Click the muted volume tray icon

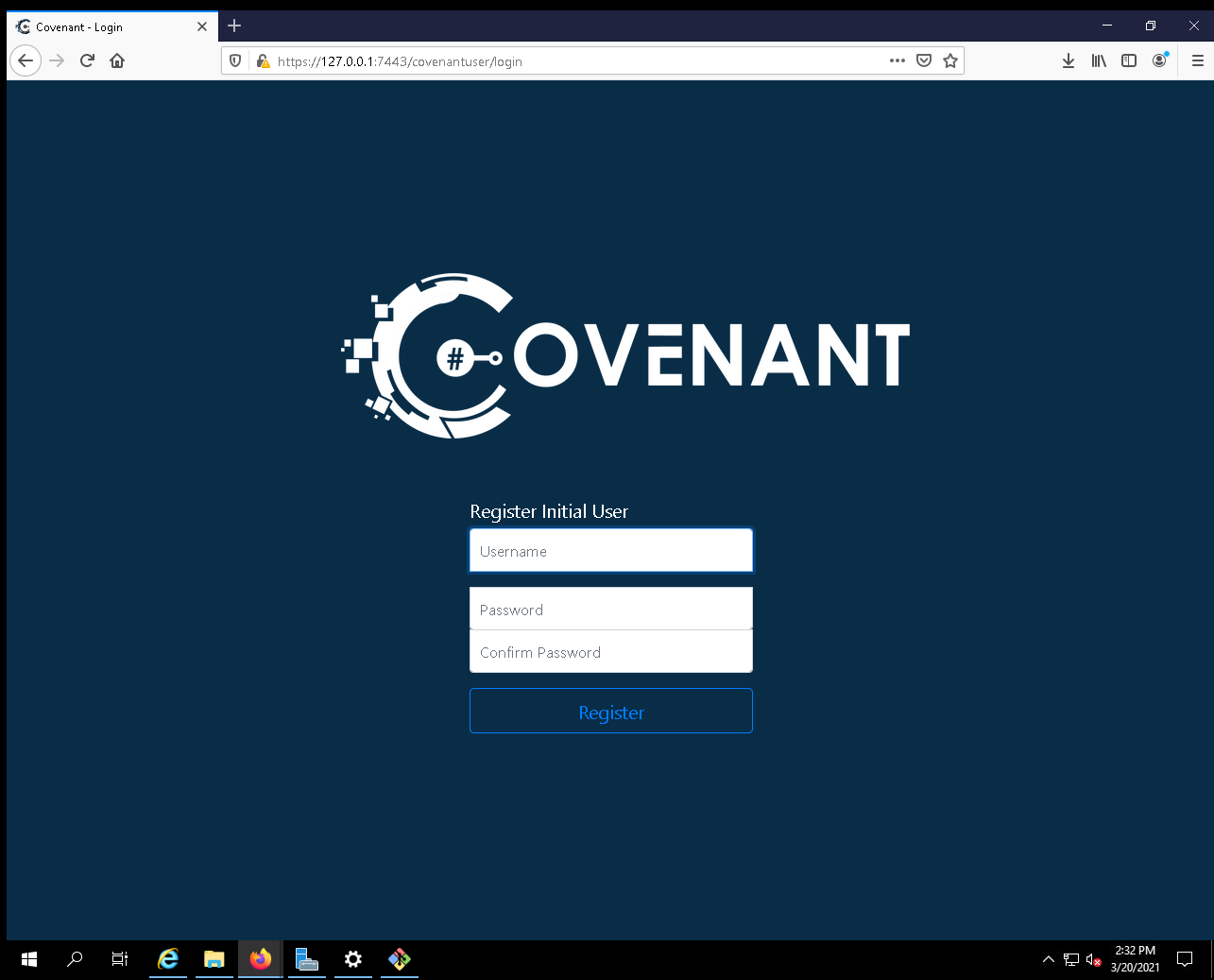(x=1094, y=959)
